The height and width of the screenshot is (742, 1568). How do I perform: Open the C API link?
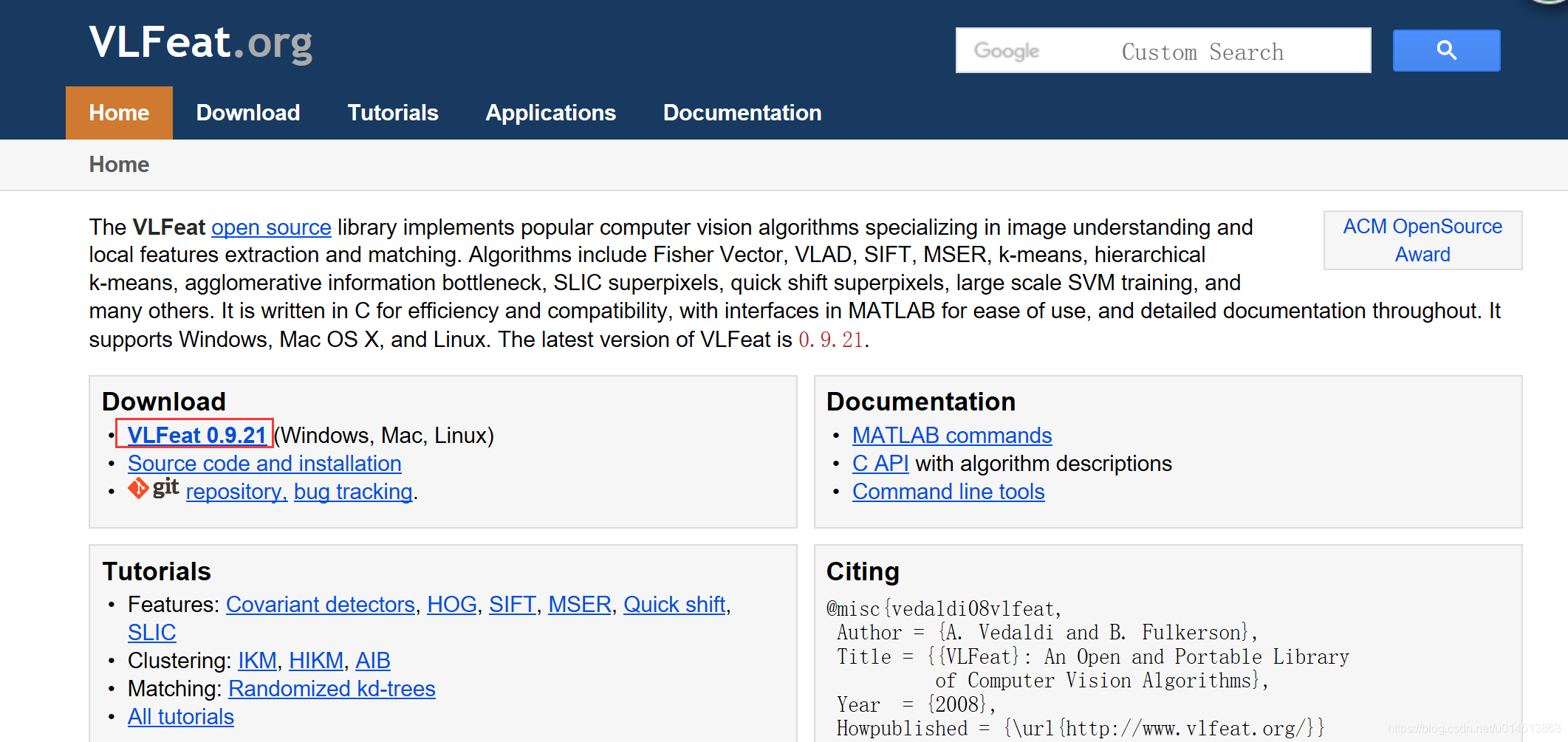(880, 464)
